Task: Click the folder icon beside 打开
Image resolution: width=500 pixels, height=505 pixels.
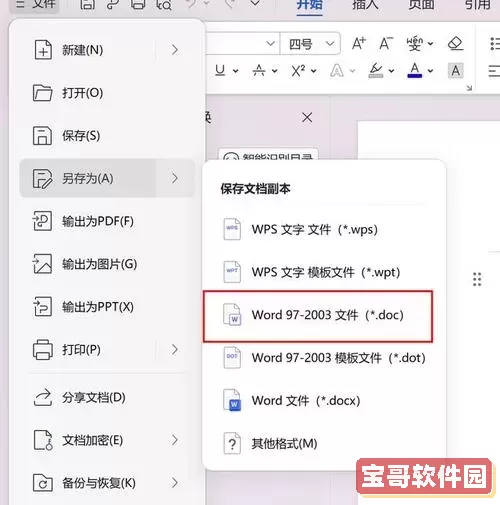Action: pyautogui.click(x=43, y=93)
